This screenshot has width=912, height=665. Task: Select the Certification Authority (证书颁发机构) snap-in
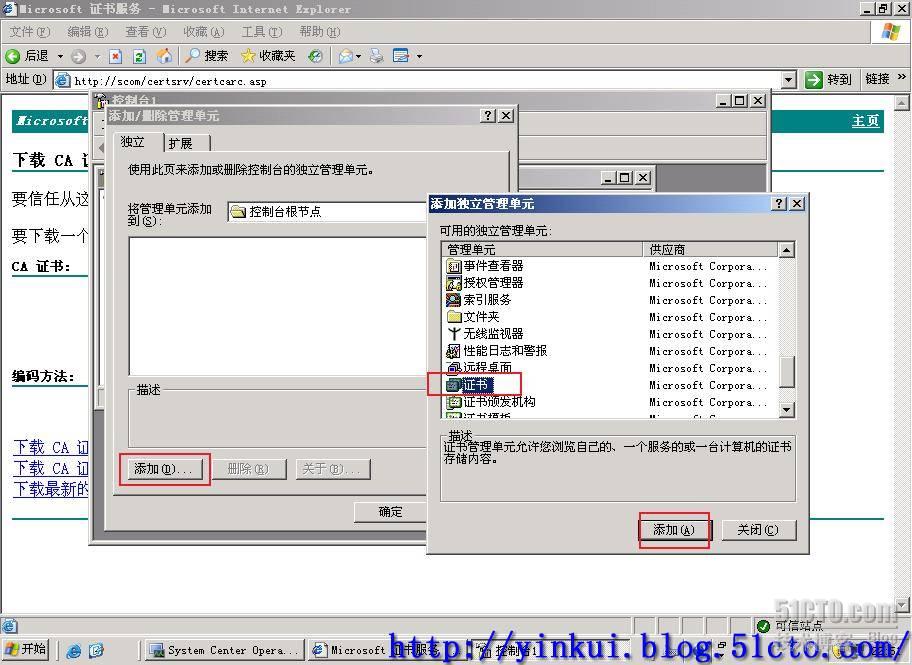tap(491, 401)
